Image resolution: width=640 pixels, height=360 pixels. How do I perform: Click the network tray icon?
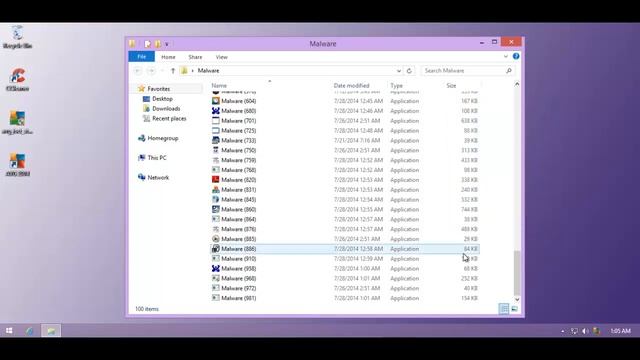point(574,331)
